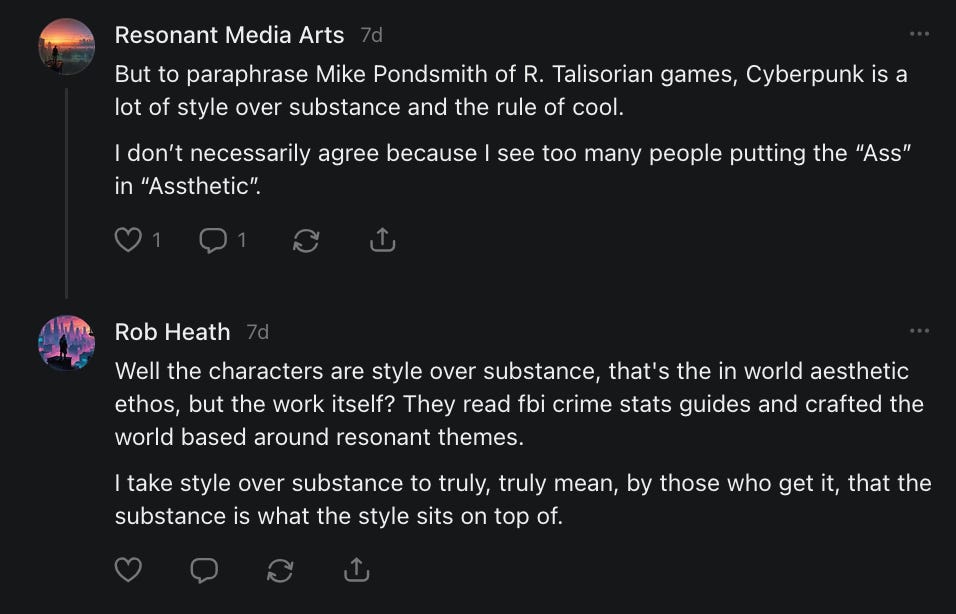956x614 pixels.
Task: Collapse the thread using the vertical line
Action: [67, 190]
